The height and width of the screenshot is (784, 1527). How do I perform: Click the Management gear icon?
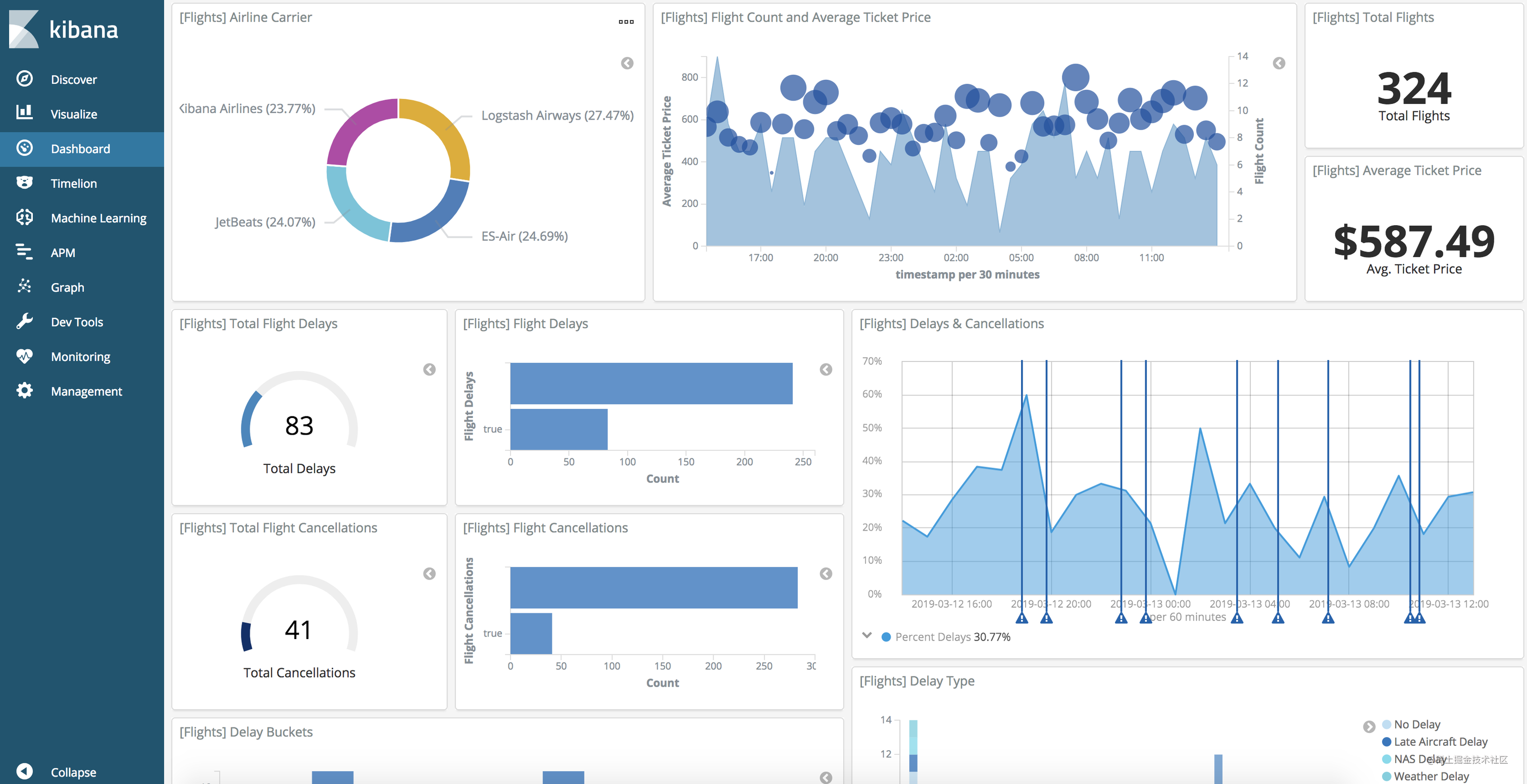tap(24, 391)
